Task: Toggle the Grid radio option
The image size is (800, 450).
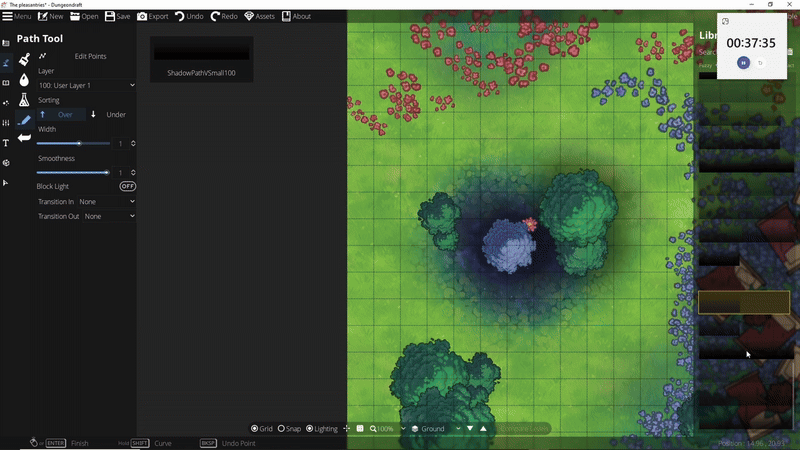Action: point(255,429)
